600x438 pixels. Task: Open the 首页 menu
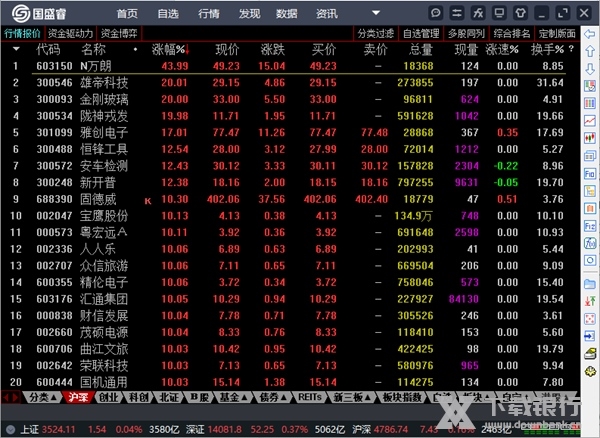click(x=127, y=14)
